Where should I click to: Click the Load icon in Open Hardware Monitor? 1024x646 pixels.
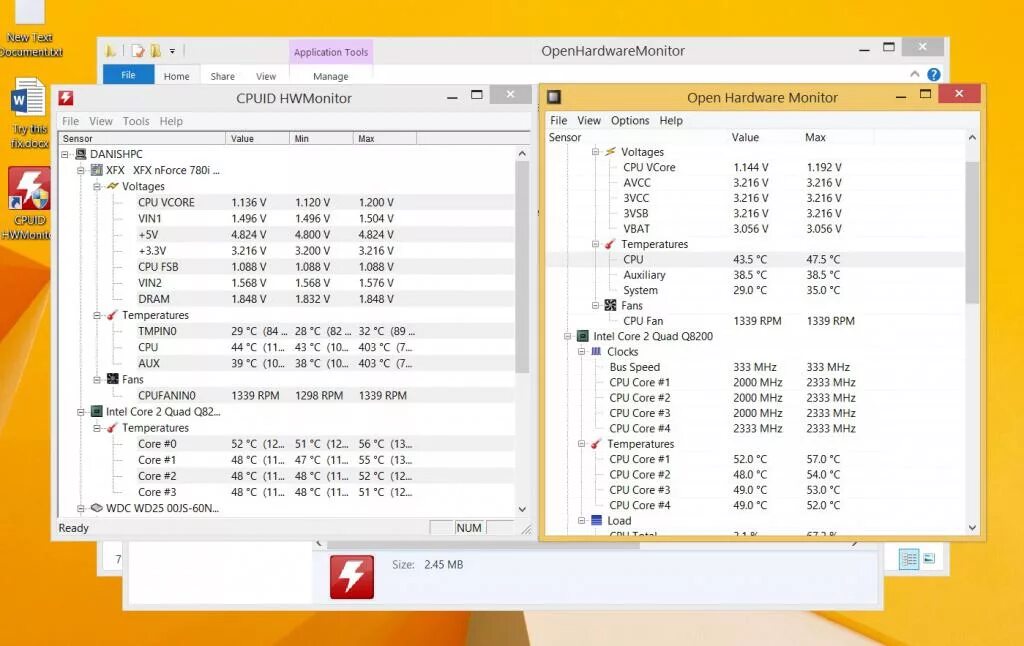click(596, 521)
